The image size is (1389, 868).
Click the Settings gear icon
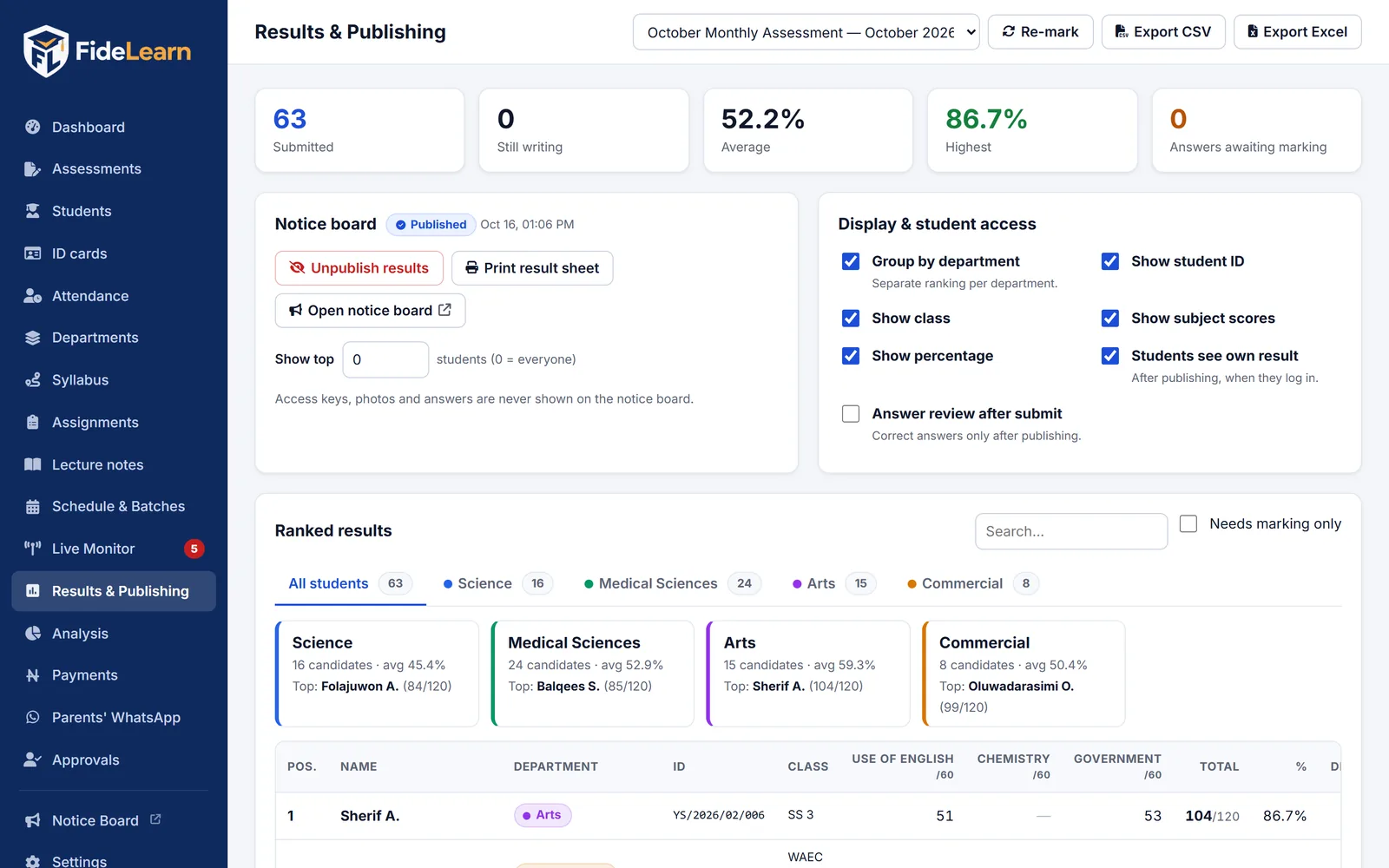click(33, 862)
